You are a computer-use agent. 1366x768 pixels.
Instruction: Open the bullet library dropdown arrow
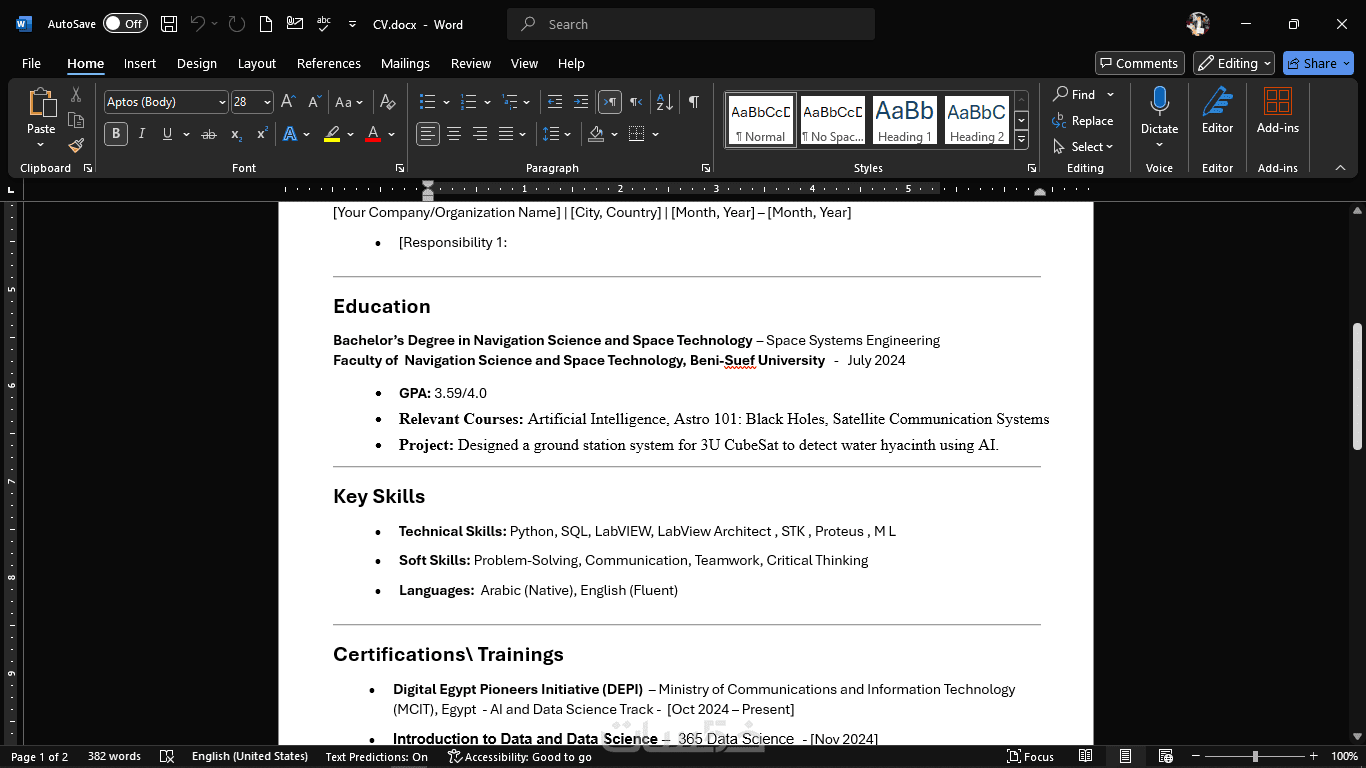pos(445,102)
